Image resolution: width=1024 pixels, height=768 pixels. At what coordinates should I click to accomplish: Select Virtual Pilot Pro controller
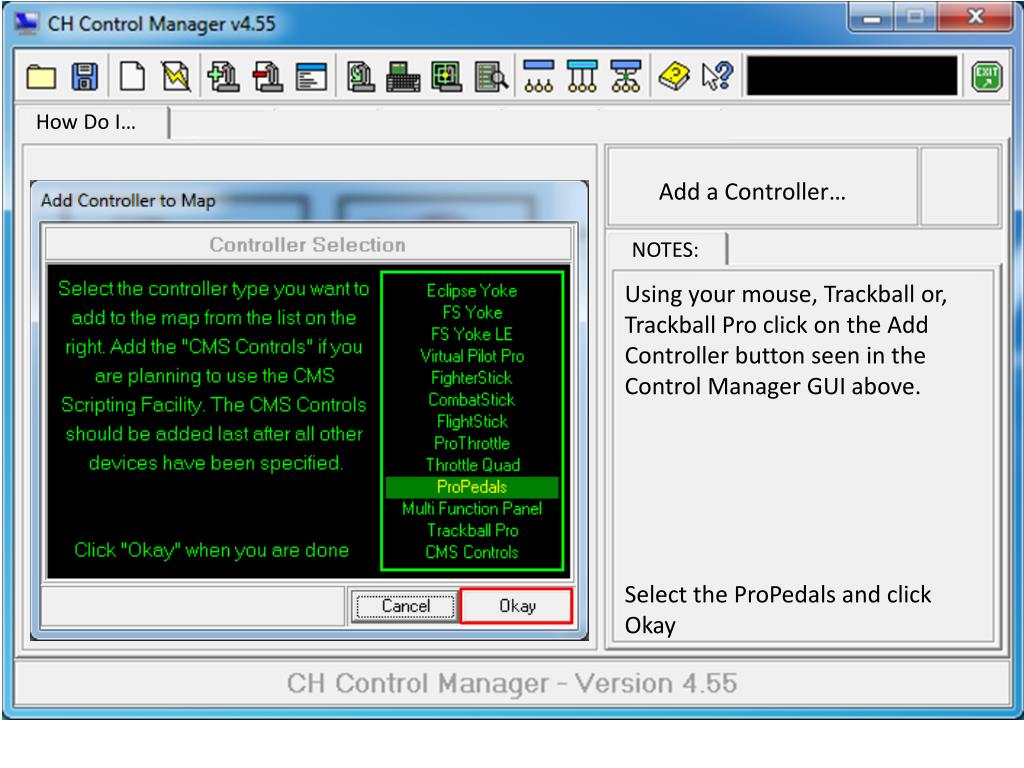pyautogui.click(x=472, y=356)
